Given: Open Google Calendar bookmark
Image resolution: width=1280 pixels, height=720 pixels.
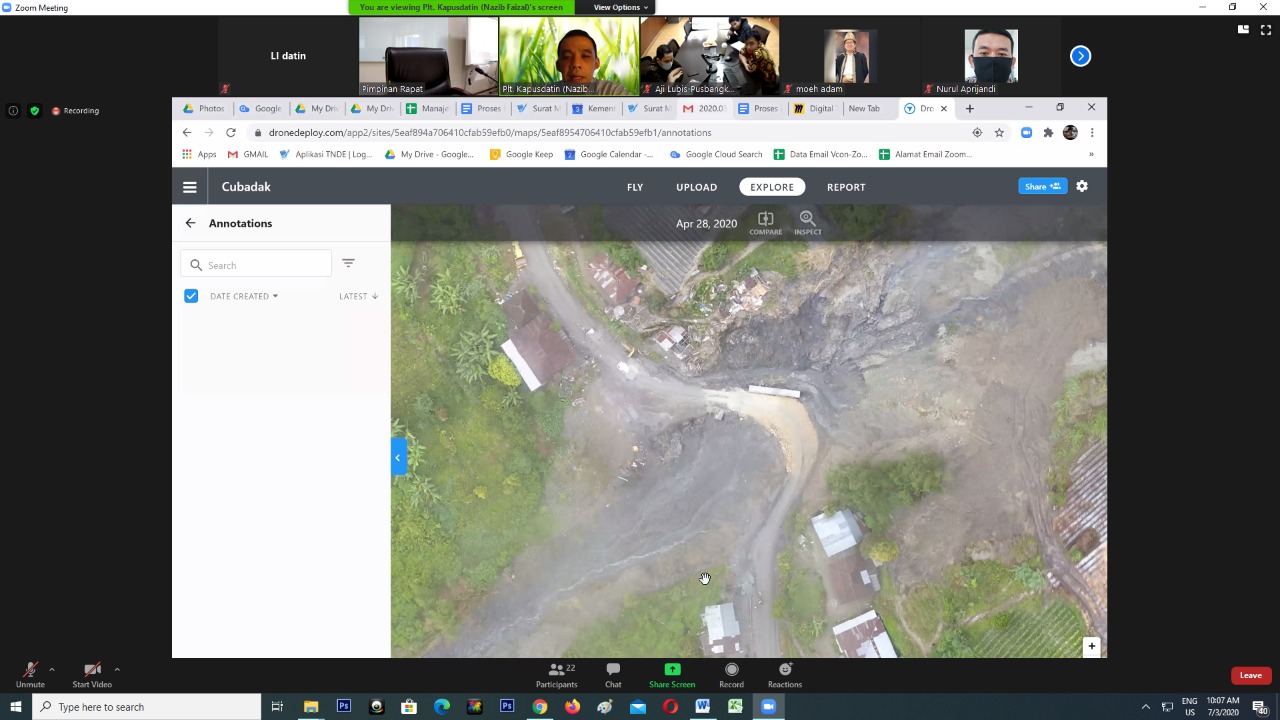Looking at the screenshot, I should click(609, 154).
